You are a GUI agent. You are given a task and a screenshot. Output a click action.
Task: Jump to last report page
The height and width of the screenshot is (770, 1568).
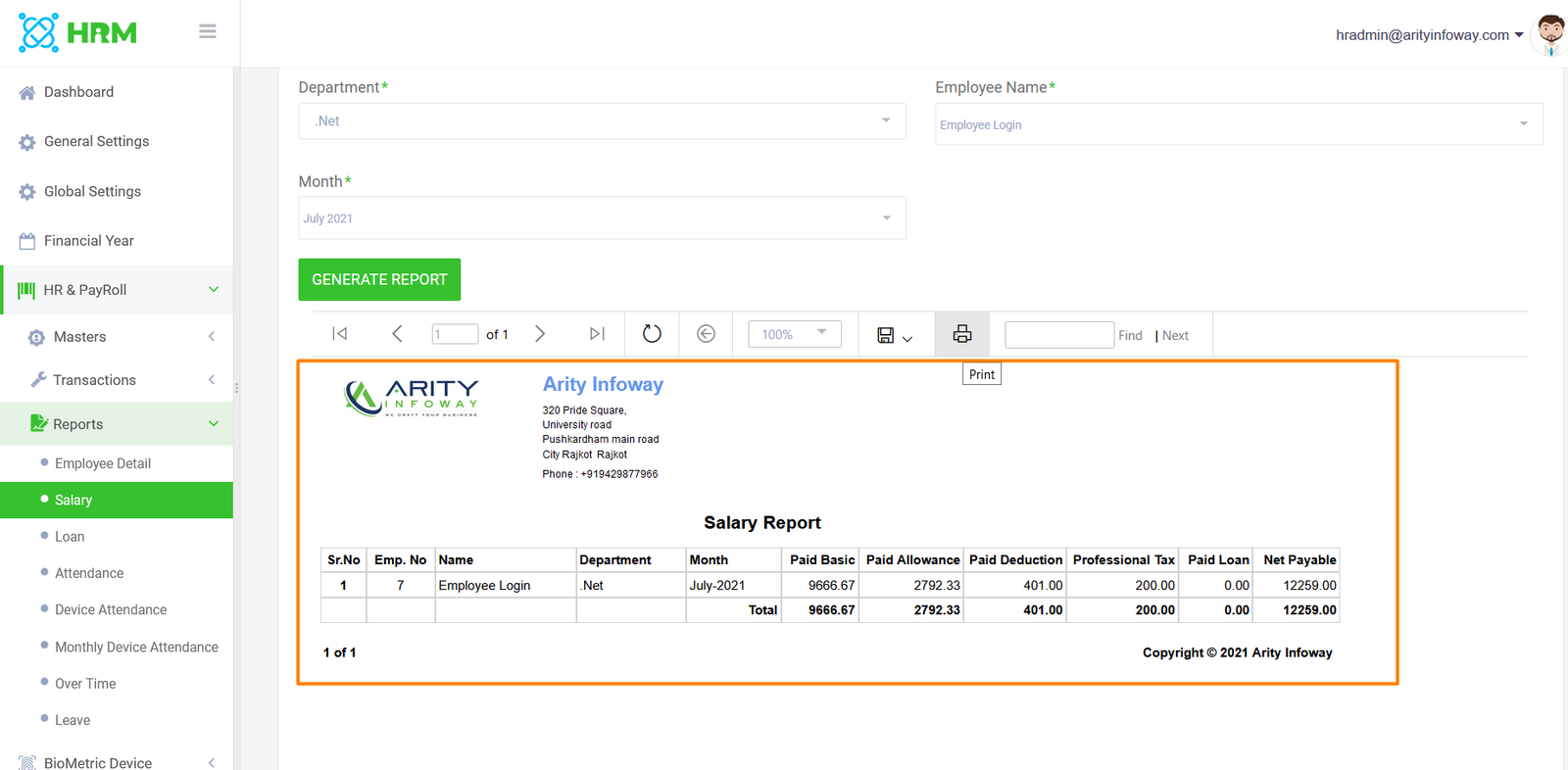pos(597,334)
